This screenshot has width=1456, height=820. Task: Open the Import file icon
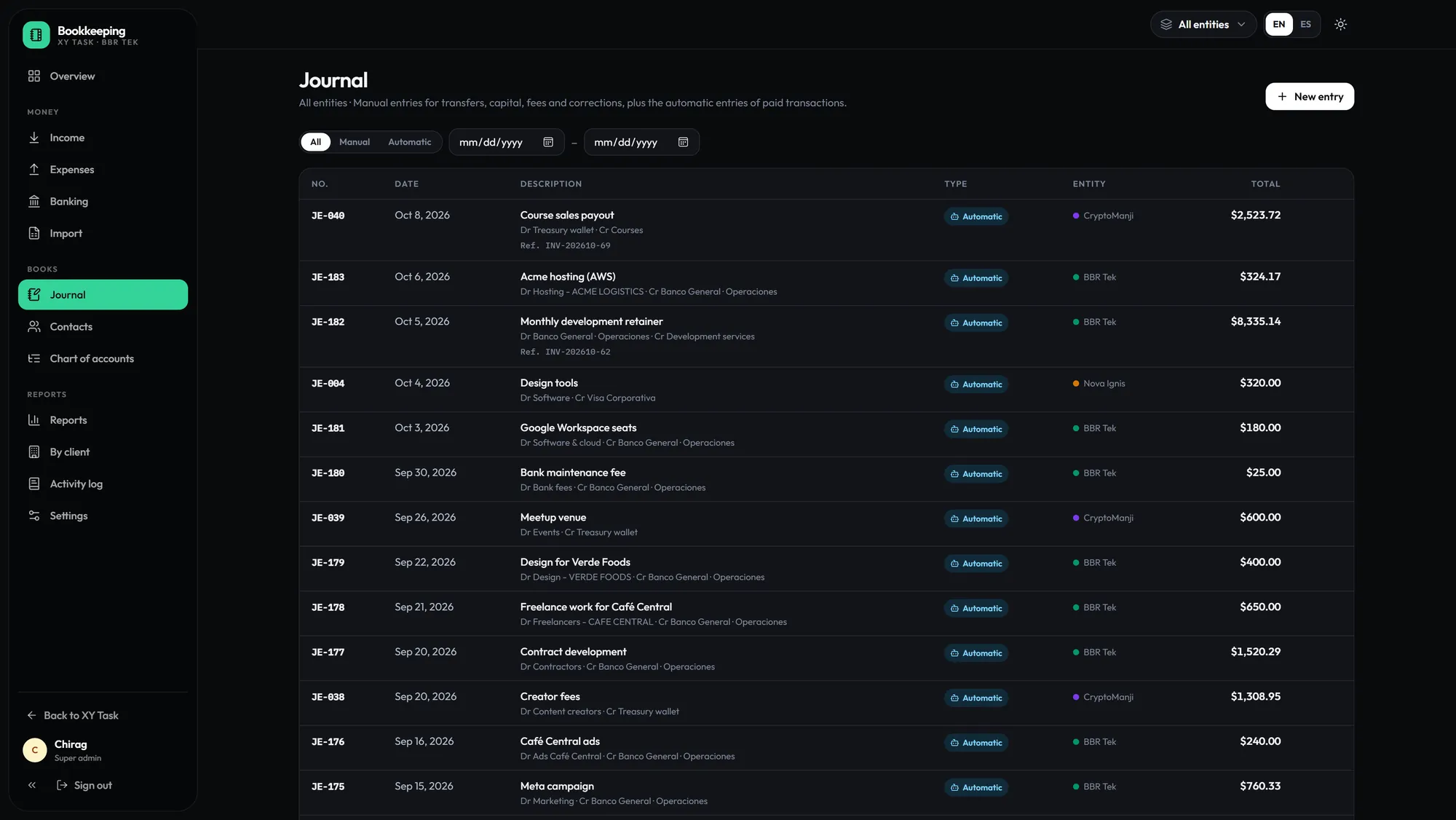coord(34,233)
